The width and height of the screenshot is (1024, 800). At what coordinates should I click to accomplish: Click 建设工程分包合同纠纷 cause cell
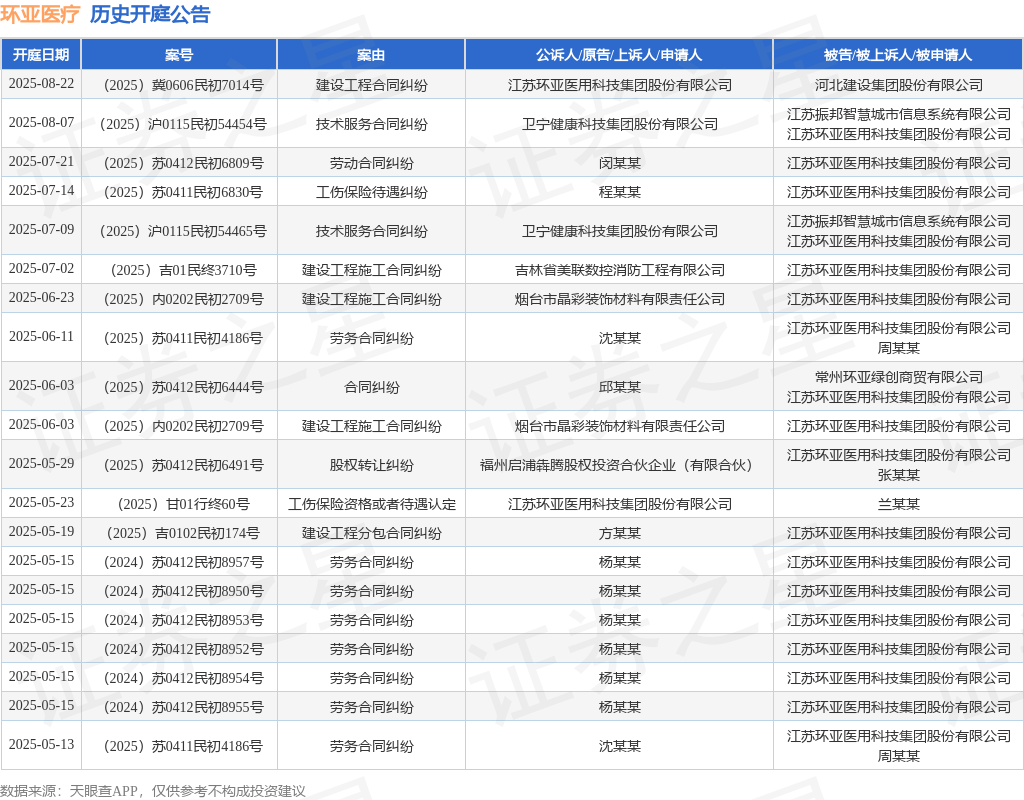[x=372, y=534]
